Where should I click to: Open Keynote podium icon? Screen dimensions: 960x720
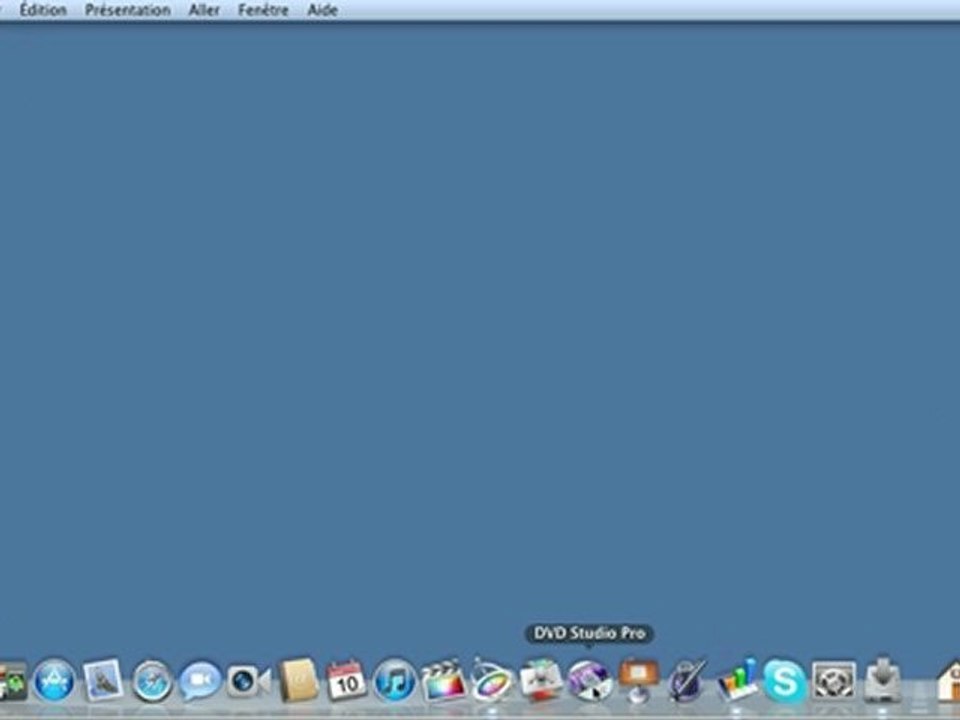638,680
